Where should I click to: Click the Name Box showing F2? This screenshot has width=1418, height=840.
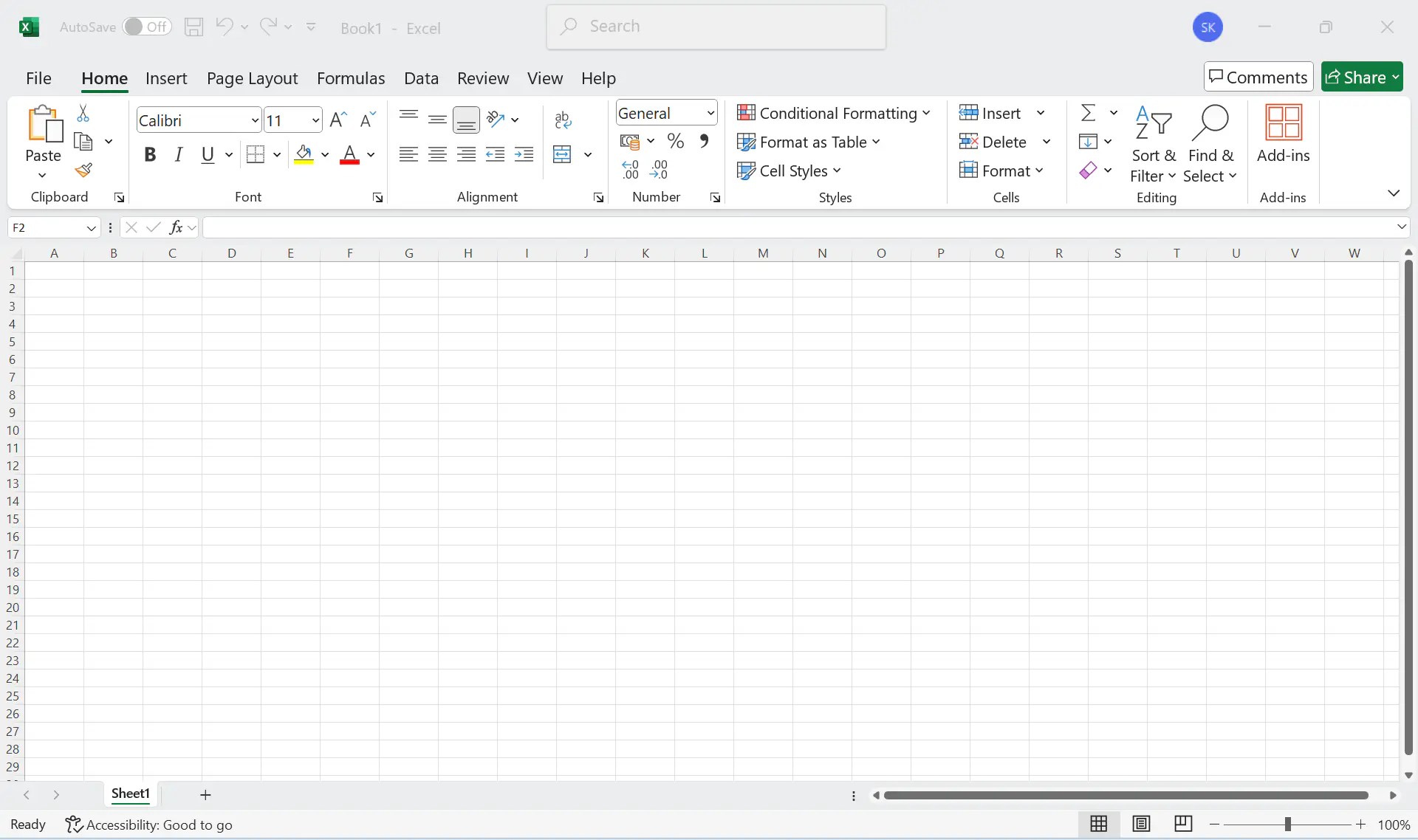coord(46,227)
